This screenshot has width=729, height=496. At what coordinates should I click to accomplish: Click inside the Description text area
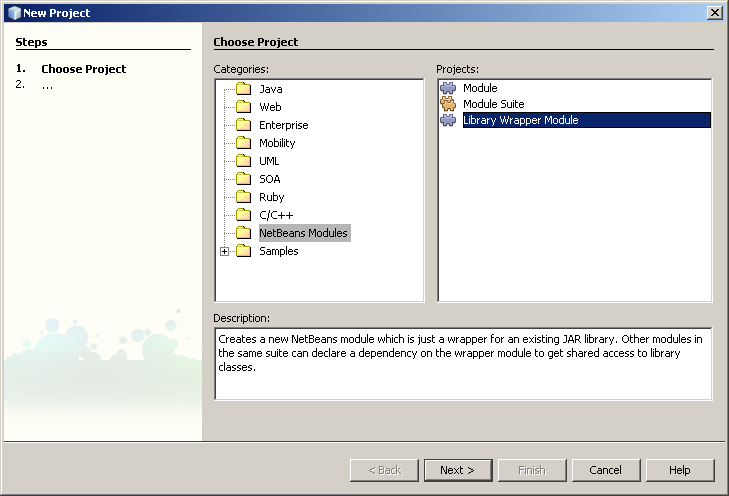pos(463,364)
